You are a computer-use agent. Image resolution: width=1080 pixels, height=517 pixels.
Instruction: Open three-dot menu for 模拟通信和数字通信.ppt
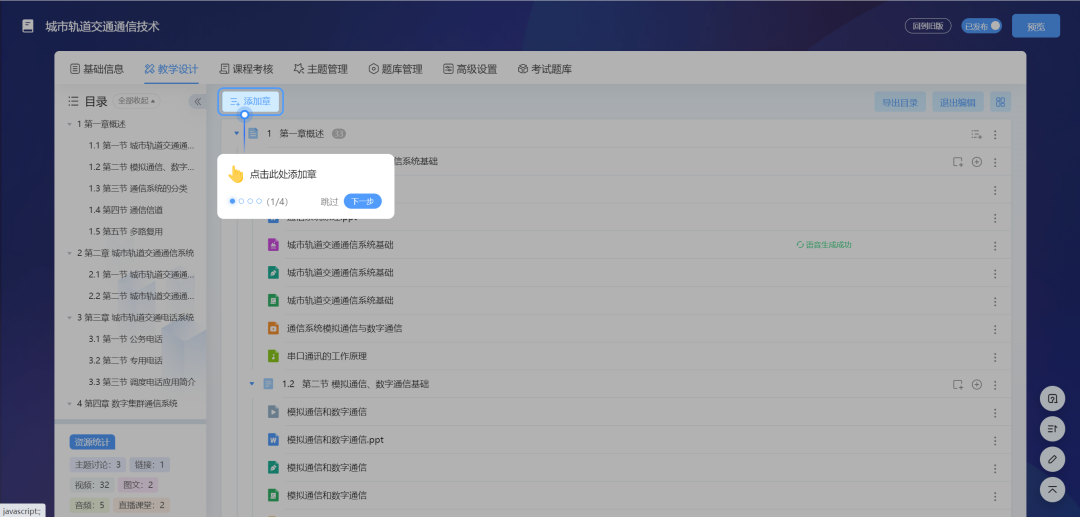(995, 441)
